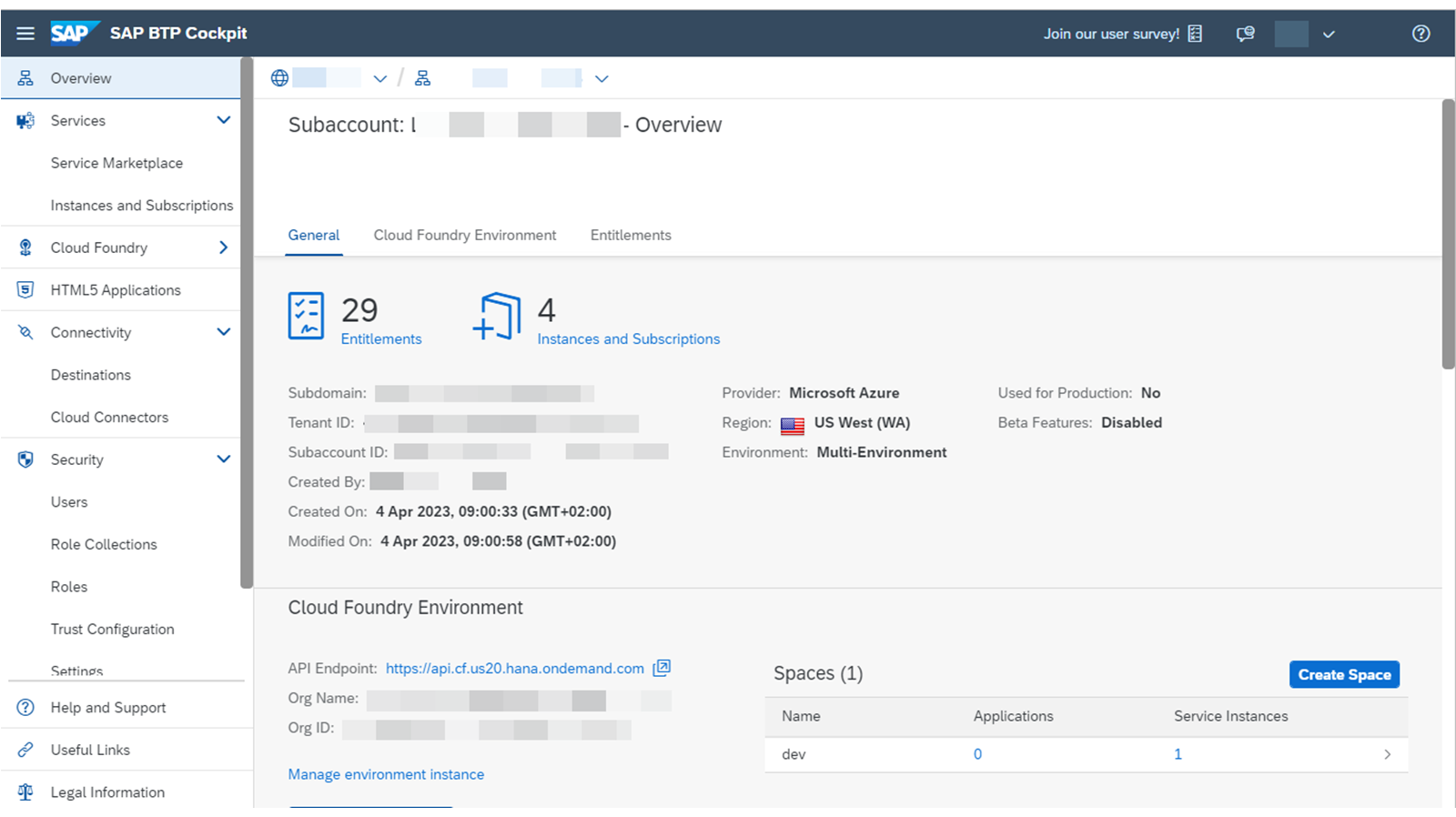Click Instances and Subscriptions summary link

click(629, 338)
